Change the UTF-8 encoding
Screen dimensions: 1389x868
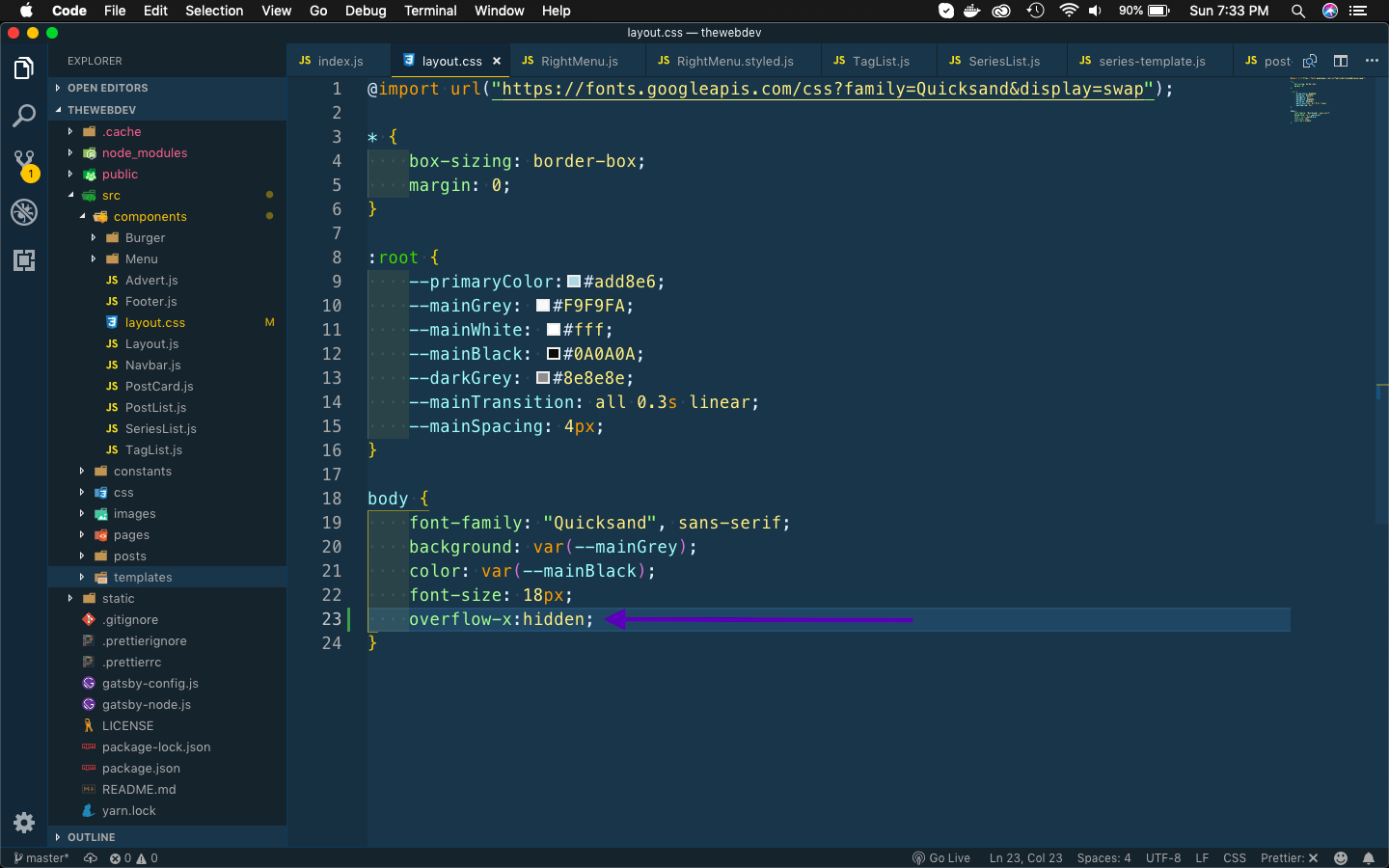[x=1163, y=858]
